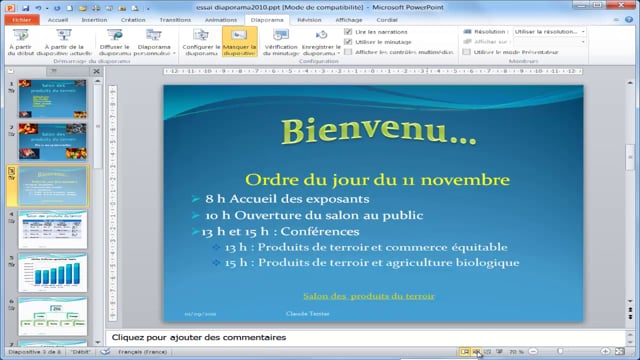Screen dimensions: 640x360
Task: Click the Open folder icon in quick access toolbar
Action: coord(83,8)
